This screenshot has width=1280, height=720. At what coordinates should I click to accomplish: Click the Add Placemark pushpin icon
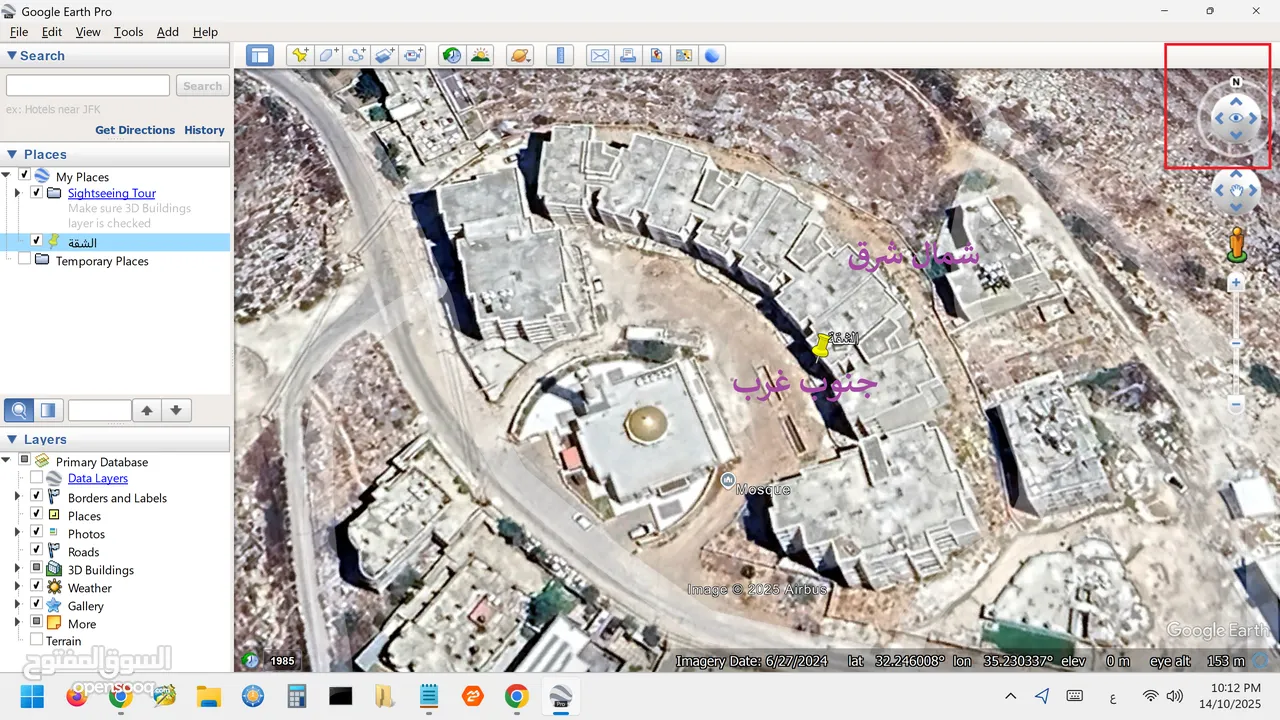click(299, 56)
